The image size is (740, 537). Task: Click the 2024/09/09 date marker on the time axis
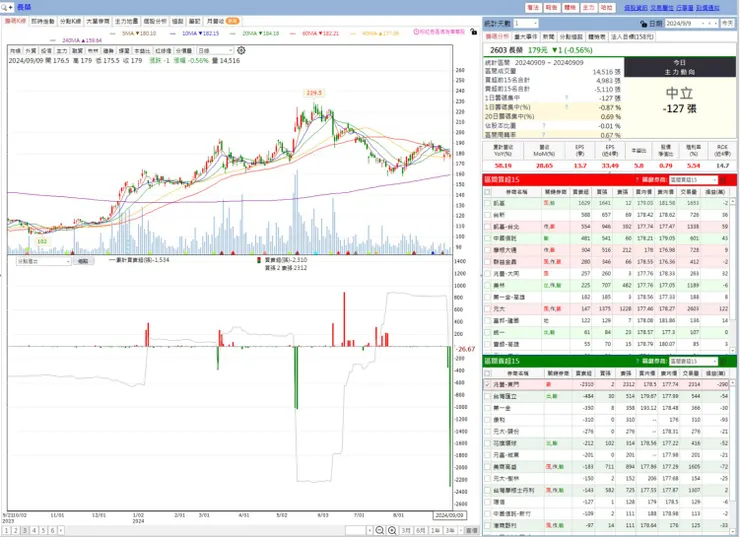pos(449,515)
